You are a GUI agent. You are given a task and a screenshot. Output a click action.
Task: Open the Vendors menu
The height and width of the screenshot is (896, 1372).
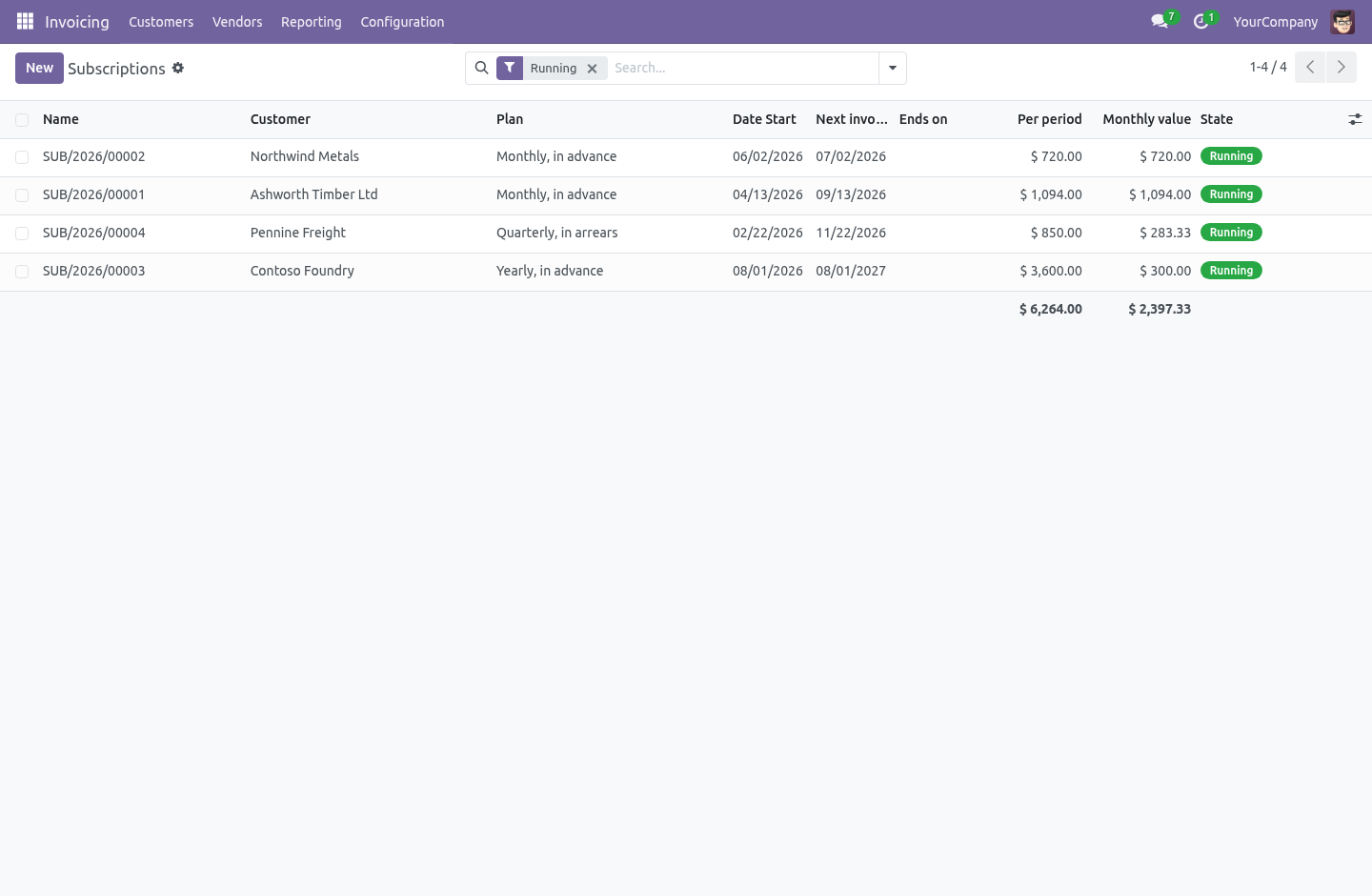coord(237,21)
